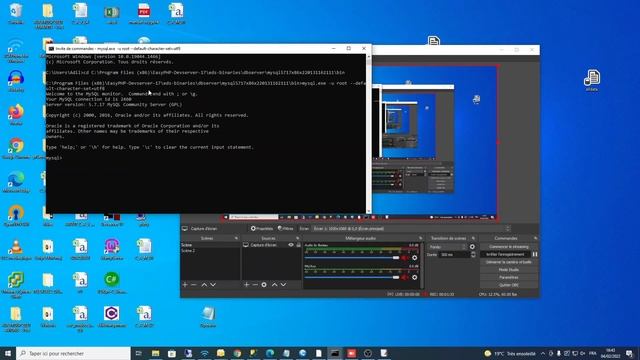Click the command prompt title bar icon
The height and width of the screenshot is (360, 640).
51,48
